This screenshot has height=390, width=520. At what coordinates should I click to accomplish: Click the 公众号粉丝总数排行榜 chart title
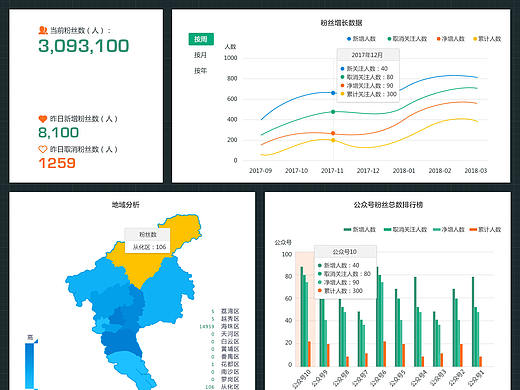388,205
